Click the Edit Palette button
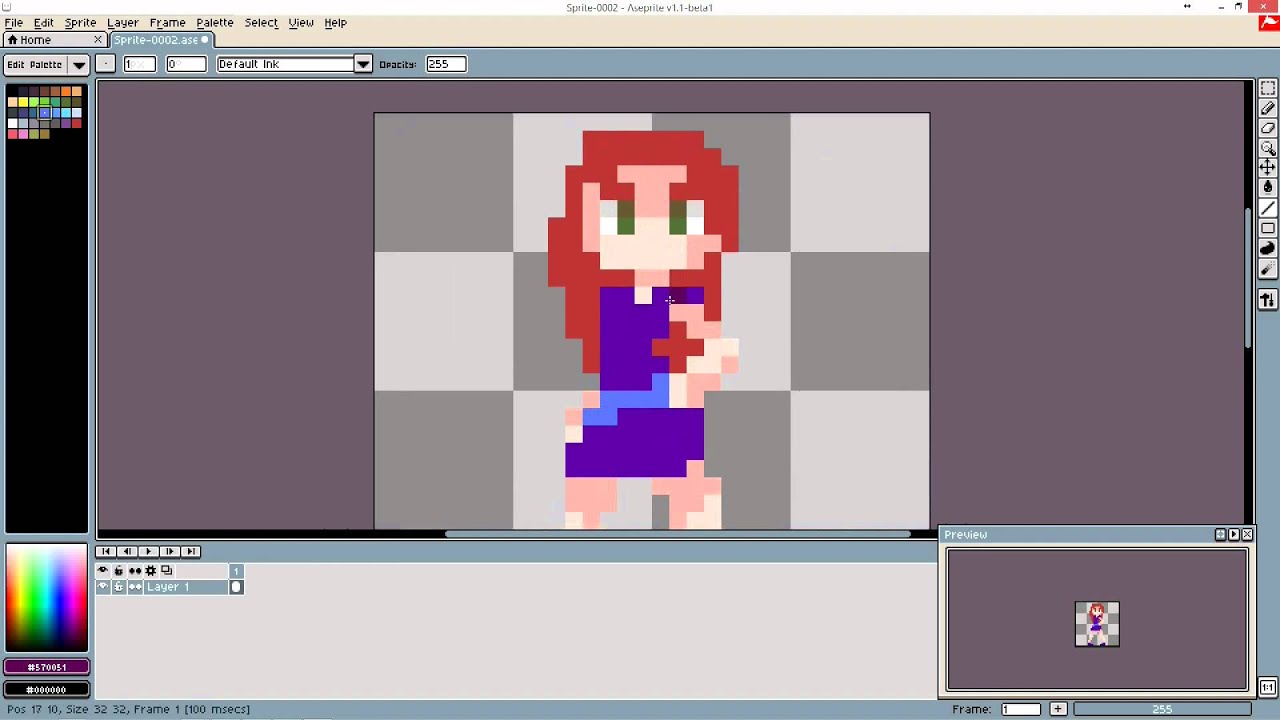The height and width of the screenshot is (720, 1280). pyautogui.click(x=35, y=64)
